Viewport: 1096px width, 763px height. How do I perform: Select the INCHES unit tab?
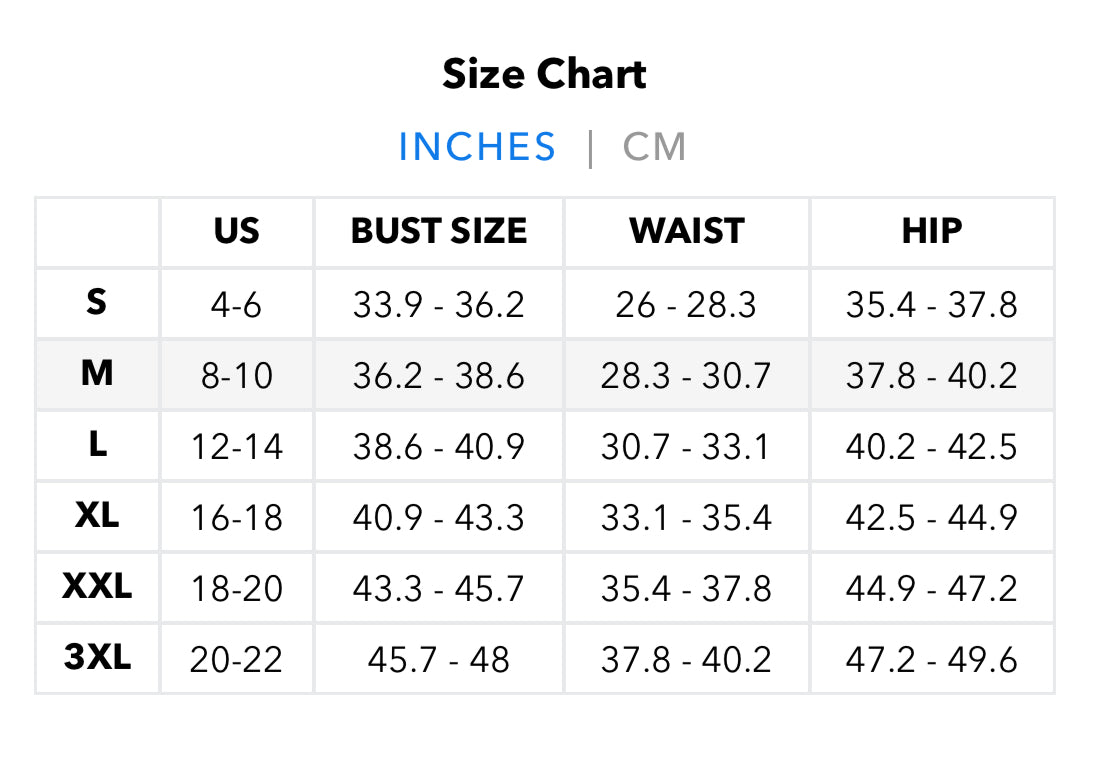click(477, 147)
